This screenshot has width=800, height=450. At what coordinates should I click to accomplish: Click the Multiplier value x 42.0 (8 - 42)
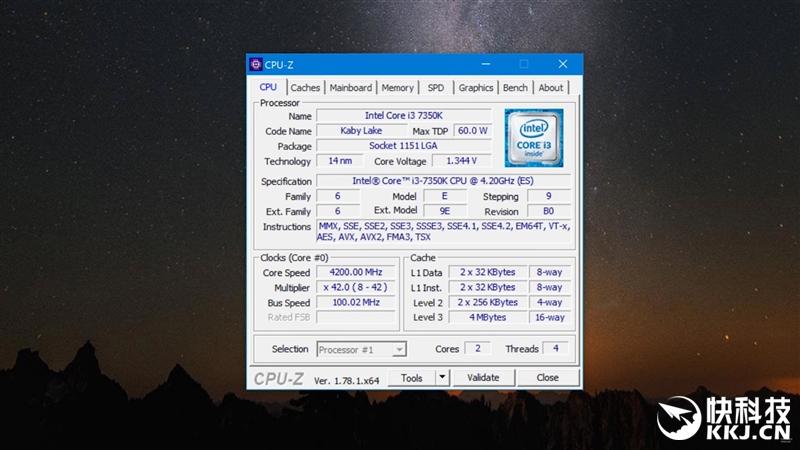pyautogui.click(x=356, y=287)
